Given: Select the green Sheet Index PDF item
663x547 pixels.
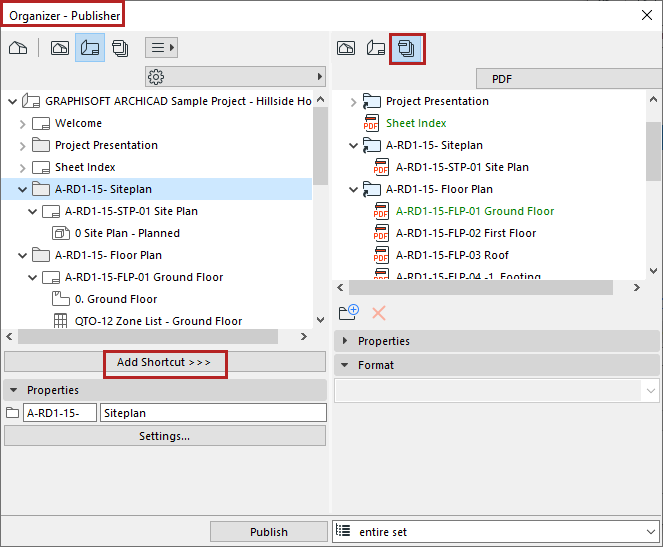Looking at the screenshot, I should [416, 123].
